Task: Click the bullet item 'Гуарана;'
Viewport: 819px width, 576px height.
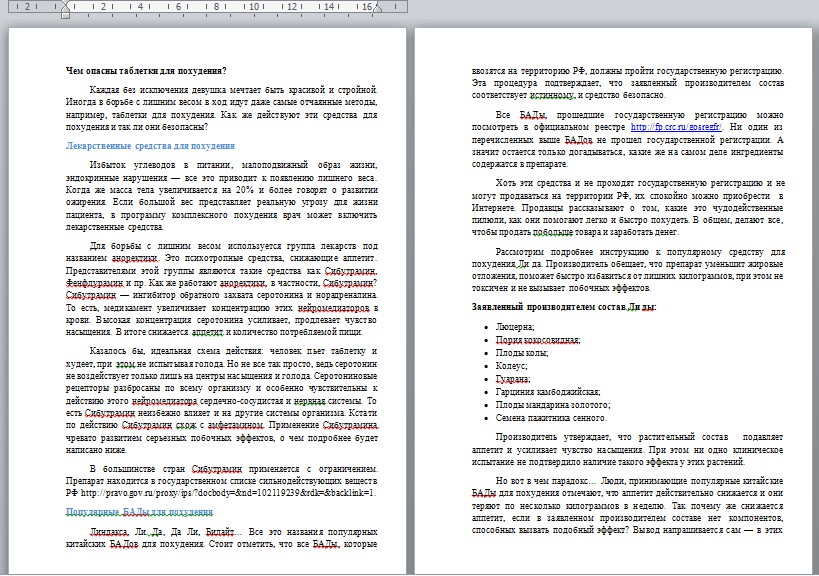Action: point(513,379)
